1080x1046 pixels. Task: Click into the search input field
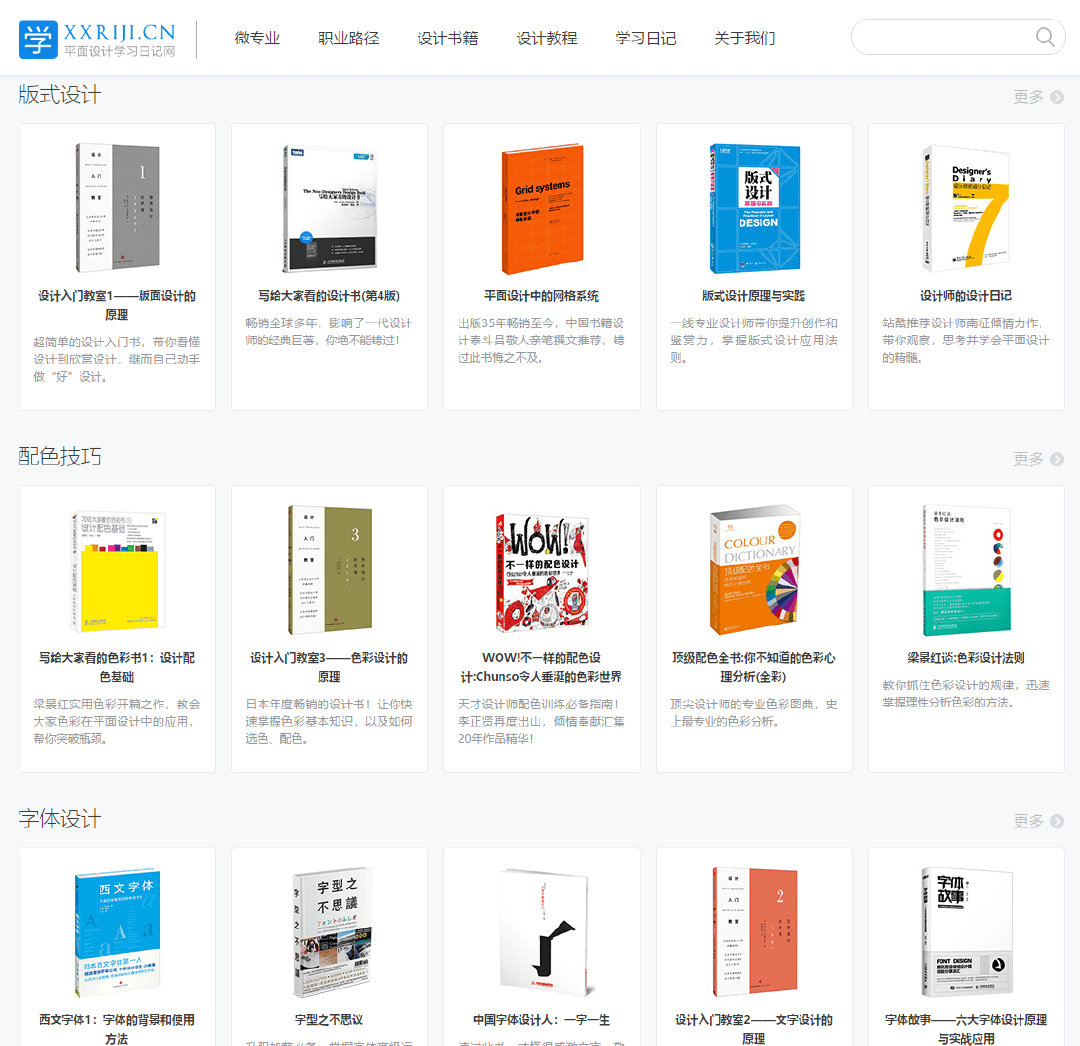(944, 37)
